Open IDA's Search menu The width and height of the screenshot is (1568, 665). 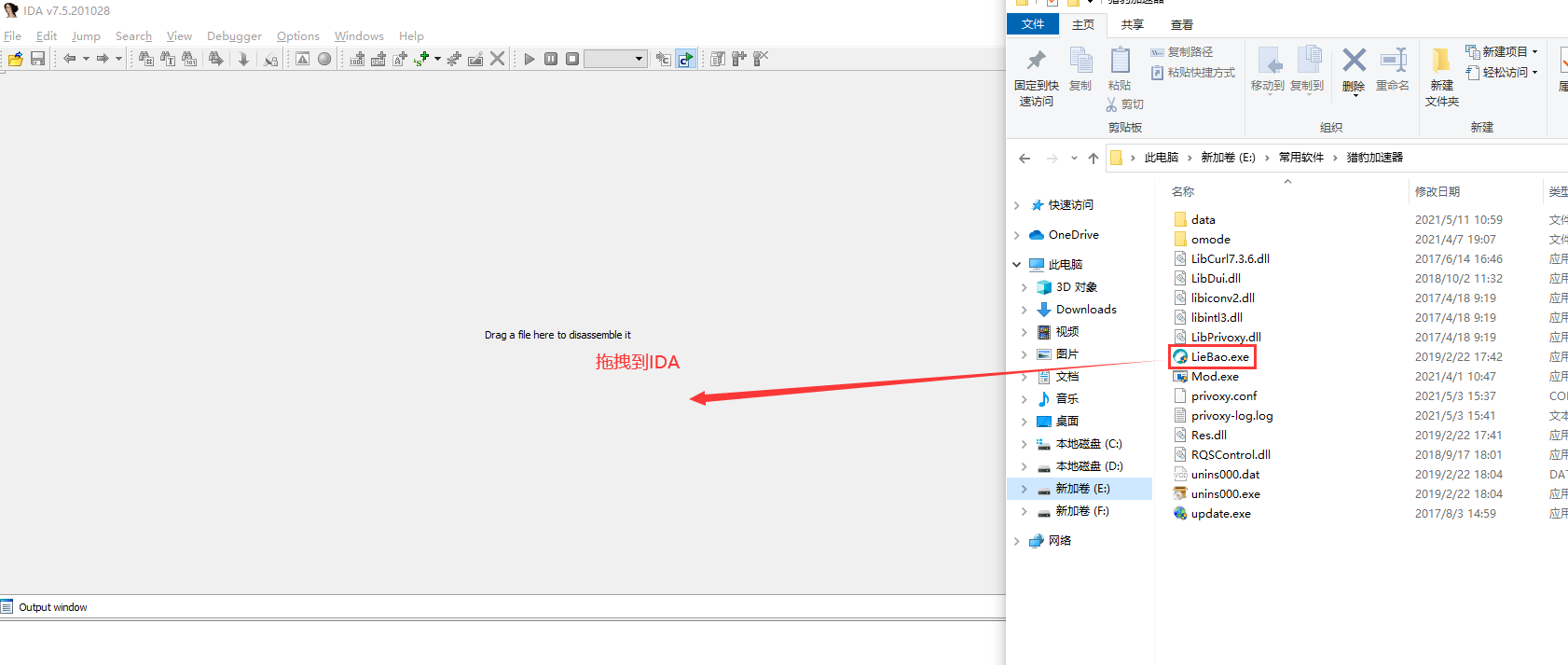coord(133,35)
